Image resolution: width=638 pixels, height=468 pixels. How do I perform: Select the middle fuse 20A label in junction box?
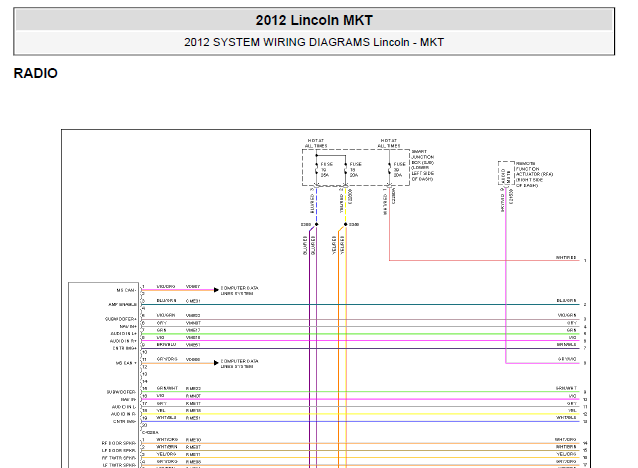click(x=355, y=169)
